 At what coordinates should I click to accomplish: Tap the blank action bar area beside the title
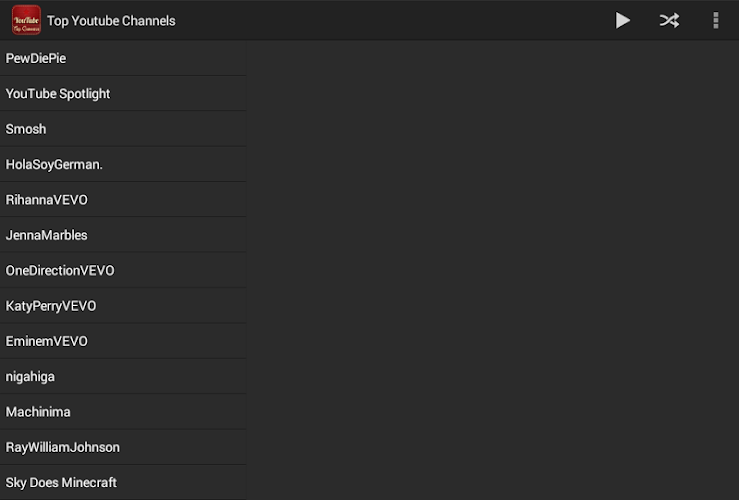pos(400,20)
